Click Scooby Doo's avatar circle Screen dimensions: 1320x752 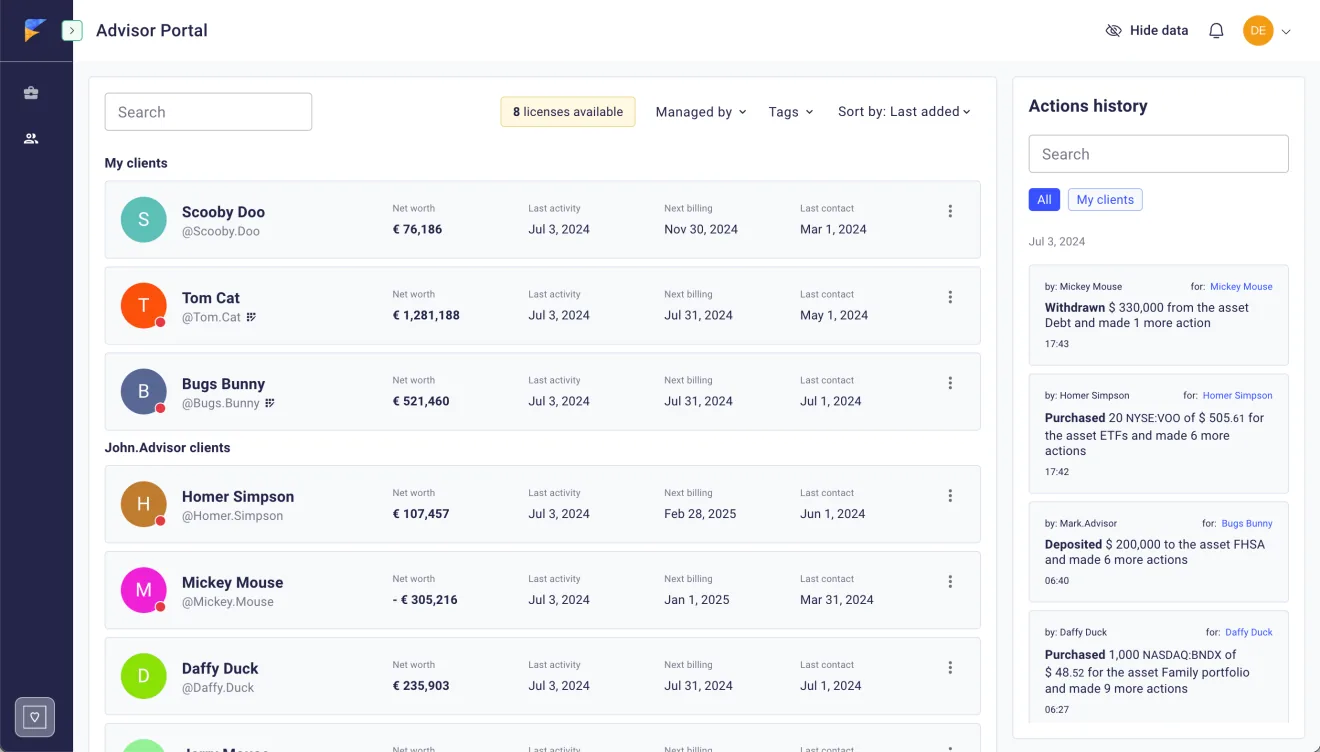point(144,220)
